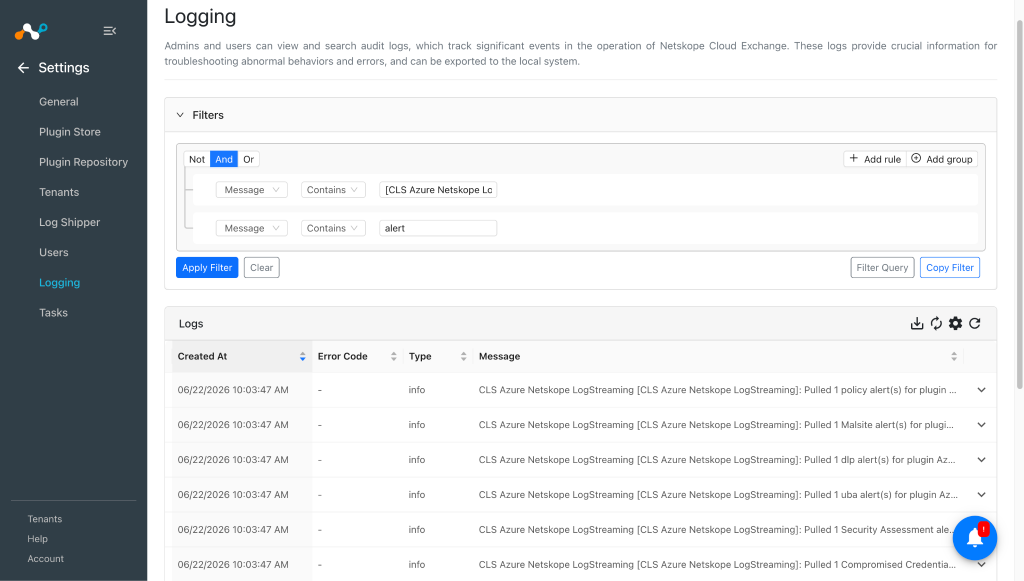Click the Add rule button label
Viewport: 1024px width, 581px height.
click(x=882, y=159)
